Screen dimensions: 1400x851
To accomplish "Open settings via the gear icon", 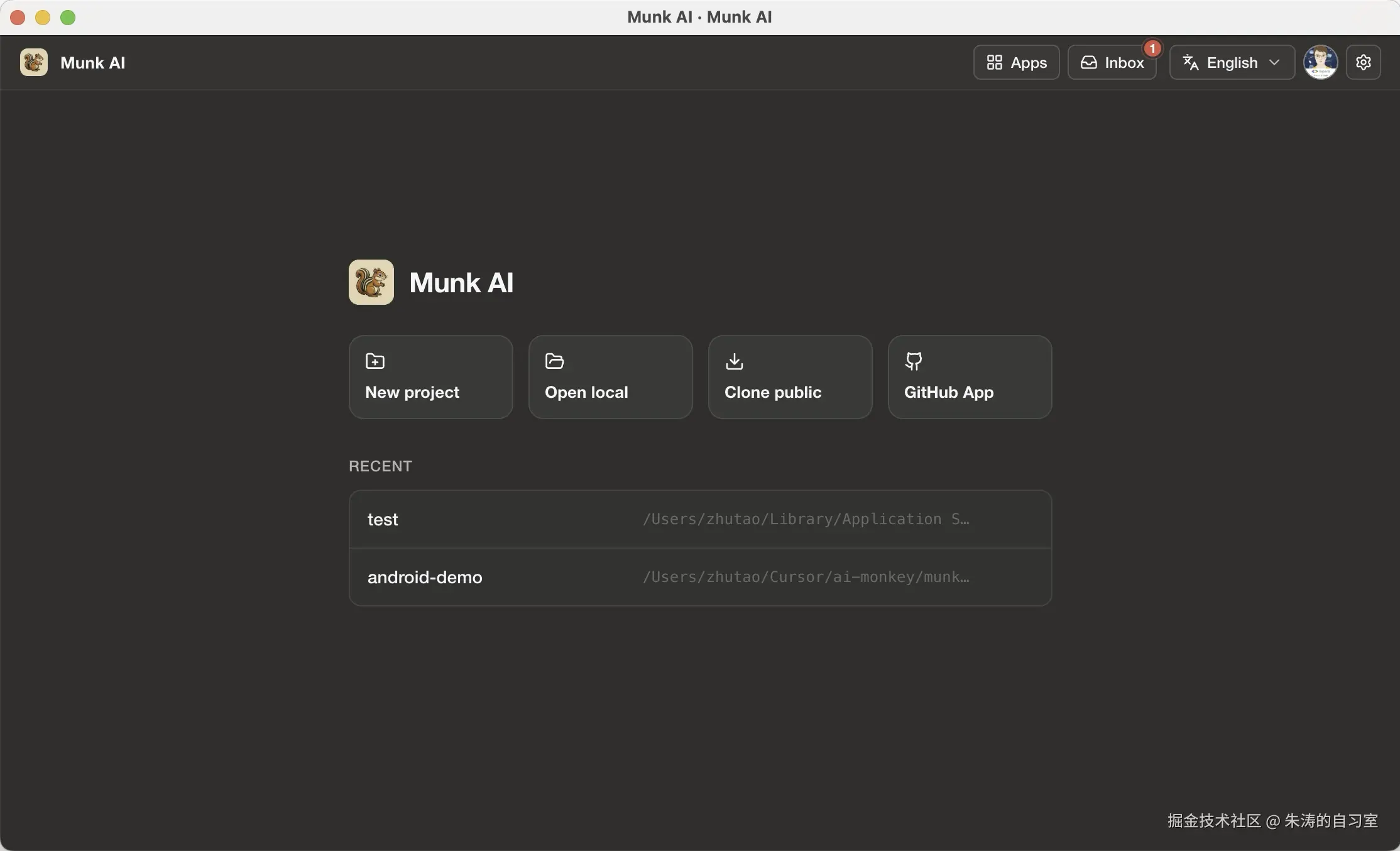I will click(x=1363, y=62).
